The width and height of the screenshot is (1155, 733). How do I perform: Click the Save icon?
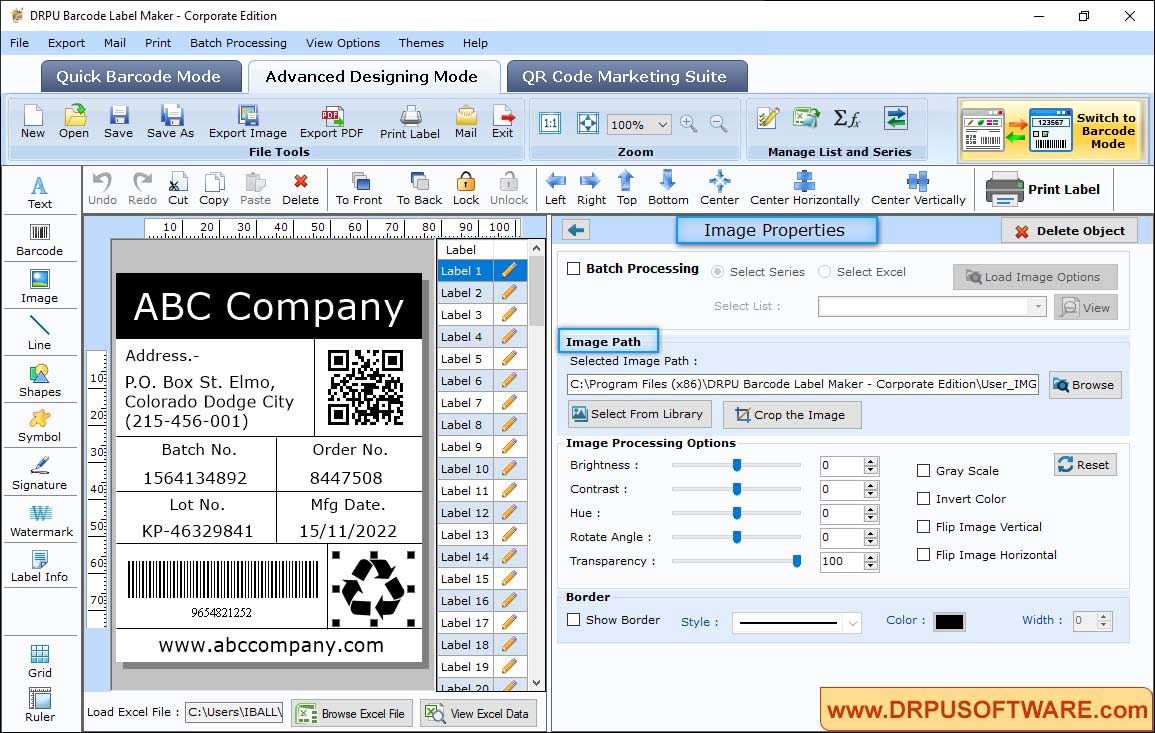click(x=119, y=122)
